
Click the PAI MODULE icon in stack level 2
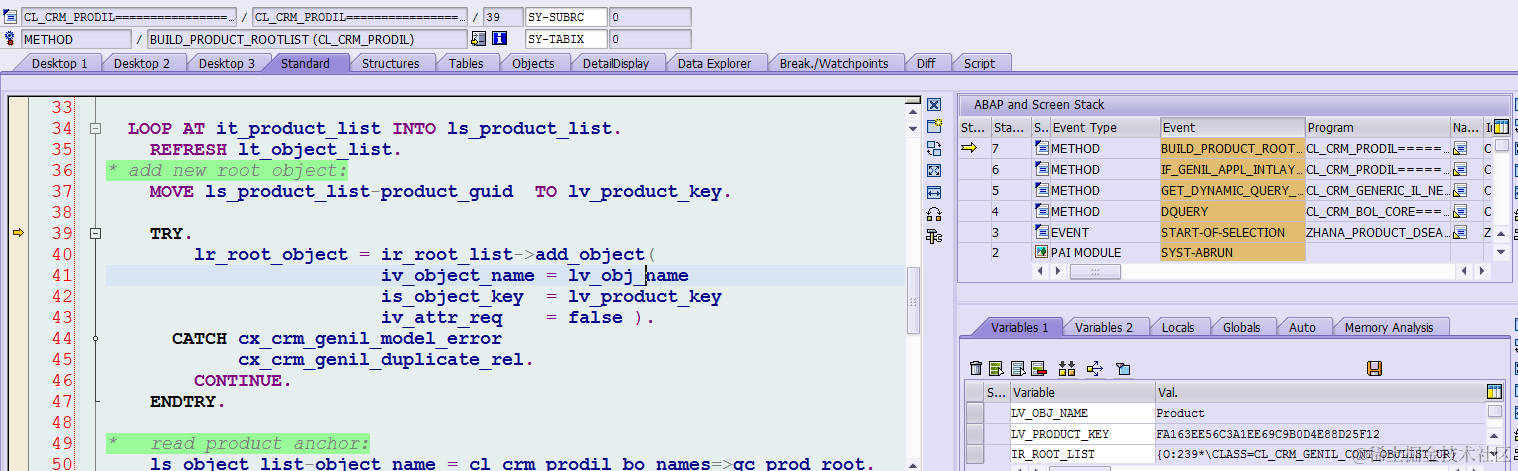point(1041,253)
